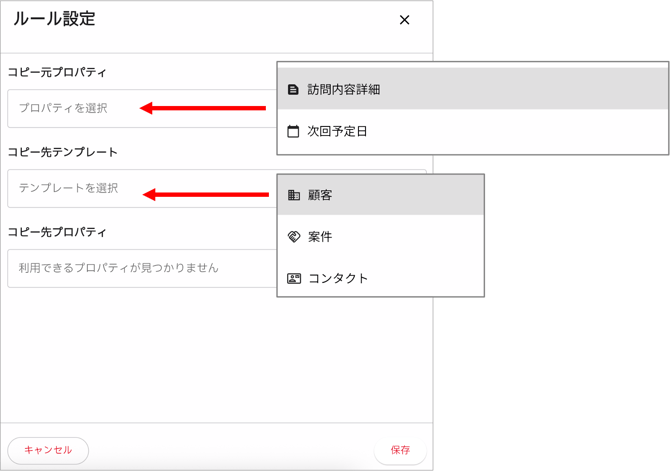Close the ルール設定 dialog with the X
This screenshot has width=670, height=471.
click(x=404, y=20)
